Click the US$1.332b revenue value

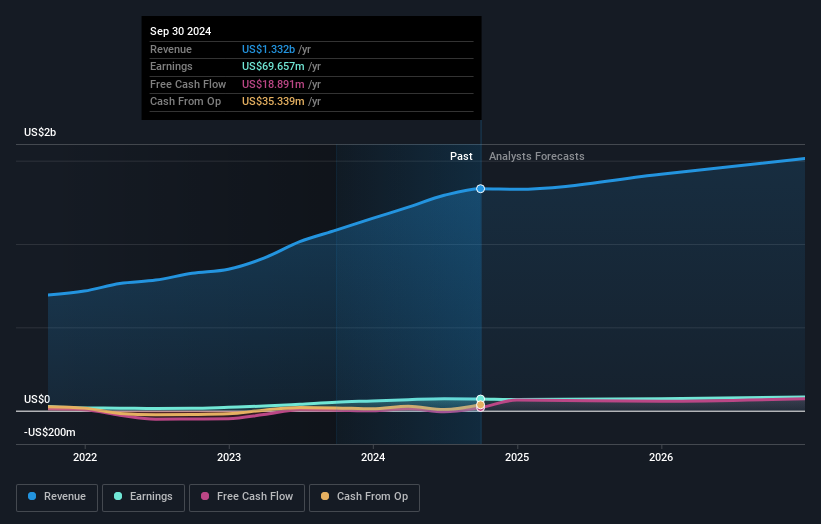click(268, 49)
